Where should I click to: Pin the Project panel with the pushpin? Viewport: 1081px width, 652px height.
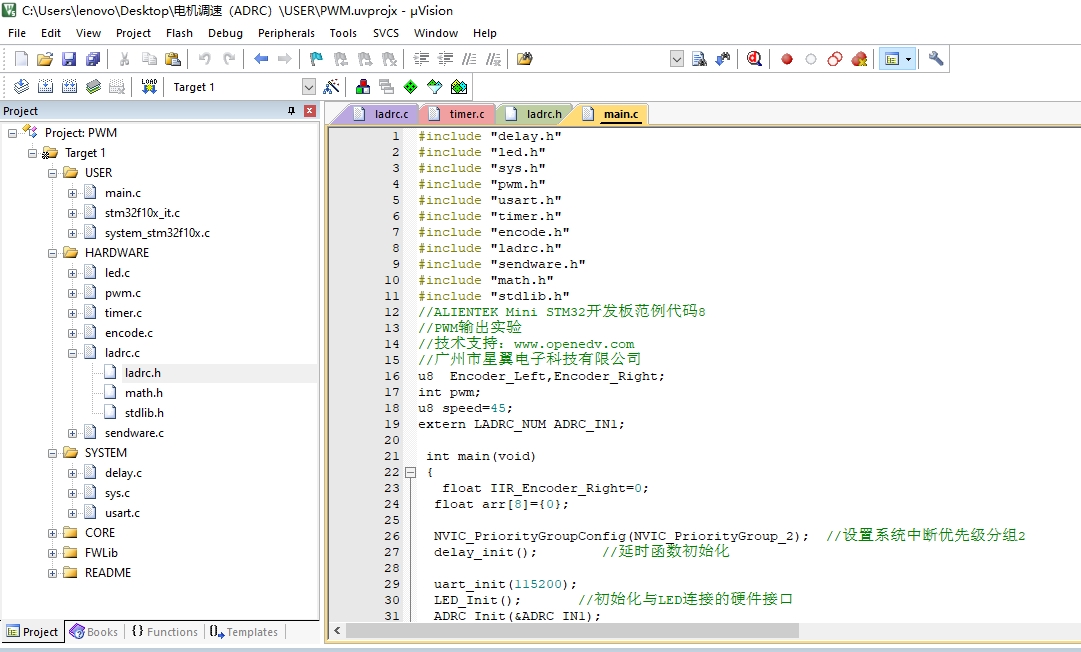pyautogui.click(x=291, y=111)
